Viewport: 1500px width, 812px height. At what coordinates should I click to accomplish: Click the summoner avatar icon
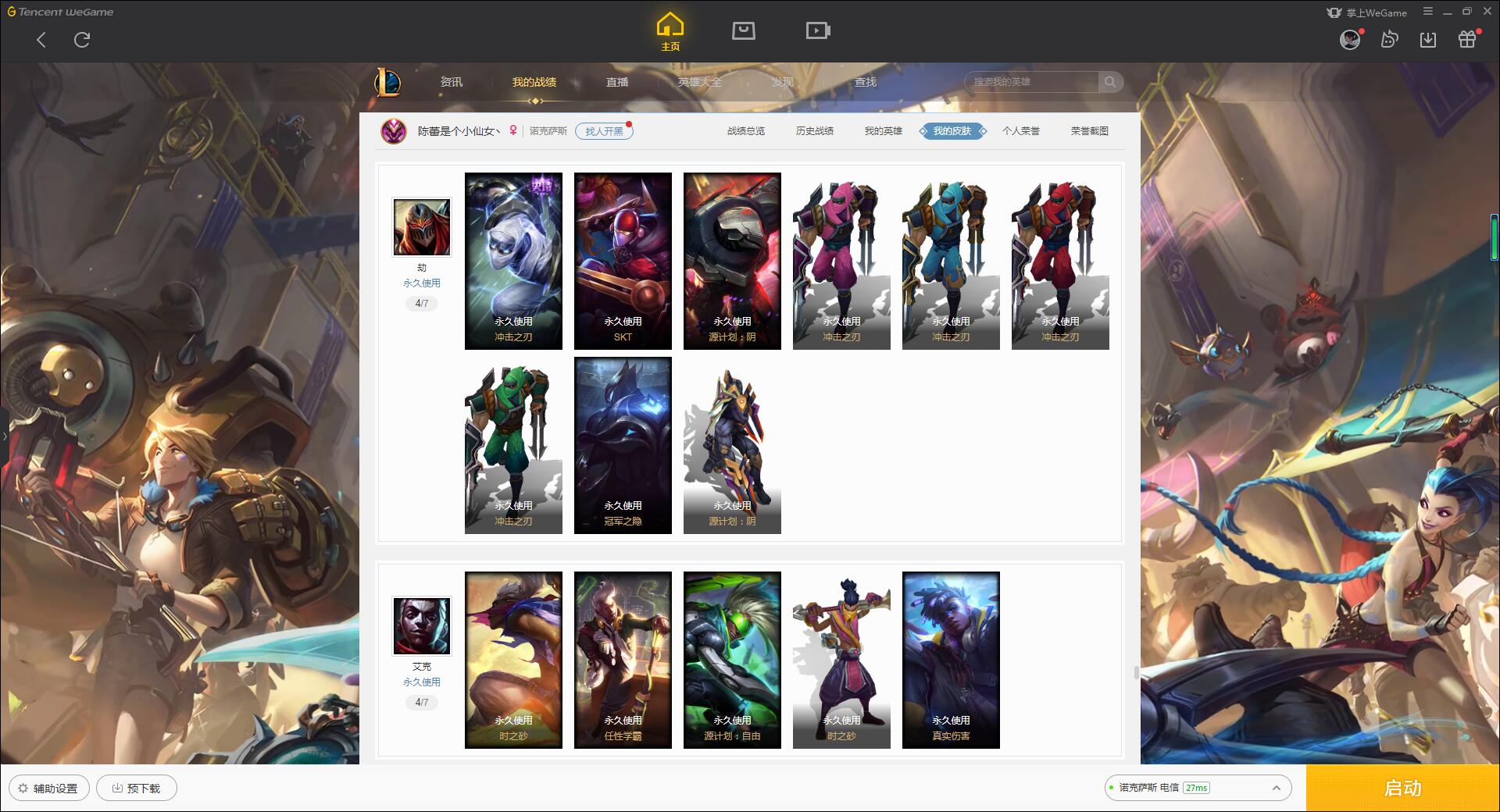coord(394,131)
